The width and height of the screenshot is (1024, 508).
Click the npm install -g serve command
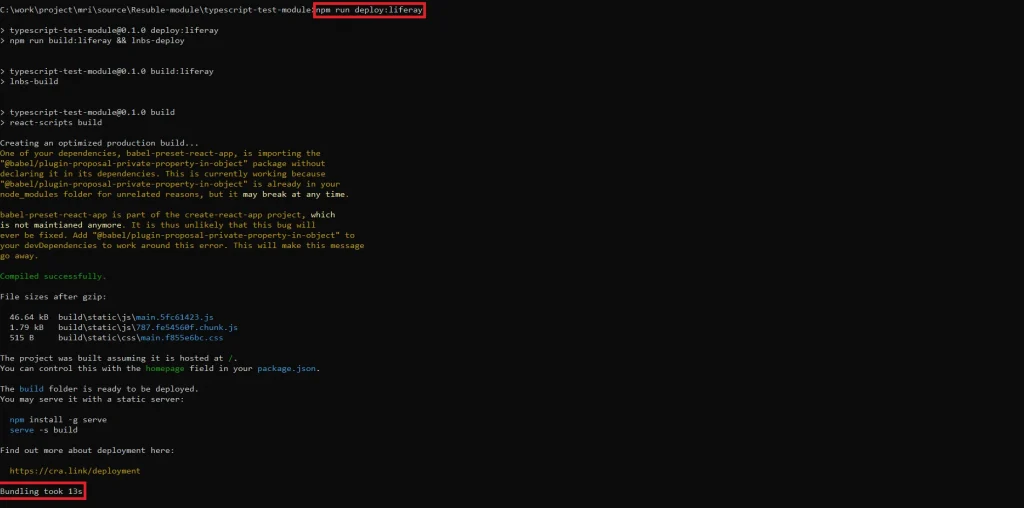[x=56, y=419]
